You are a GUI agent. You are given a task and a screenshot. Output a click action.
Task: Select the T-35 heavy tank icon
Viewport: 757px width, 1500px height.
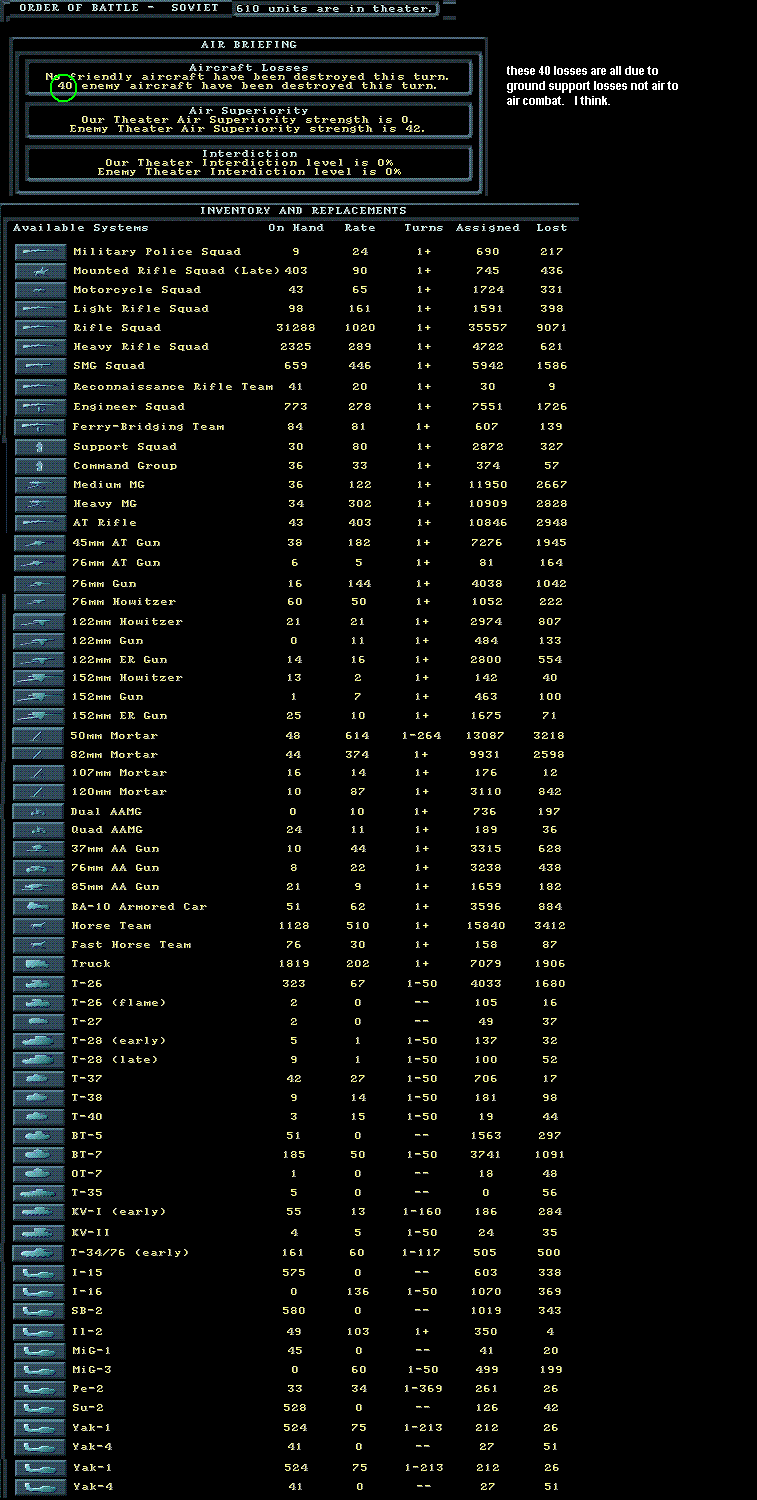tap(41, 1193)
